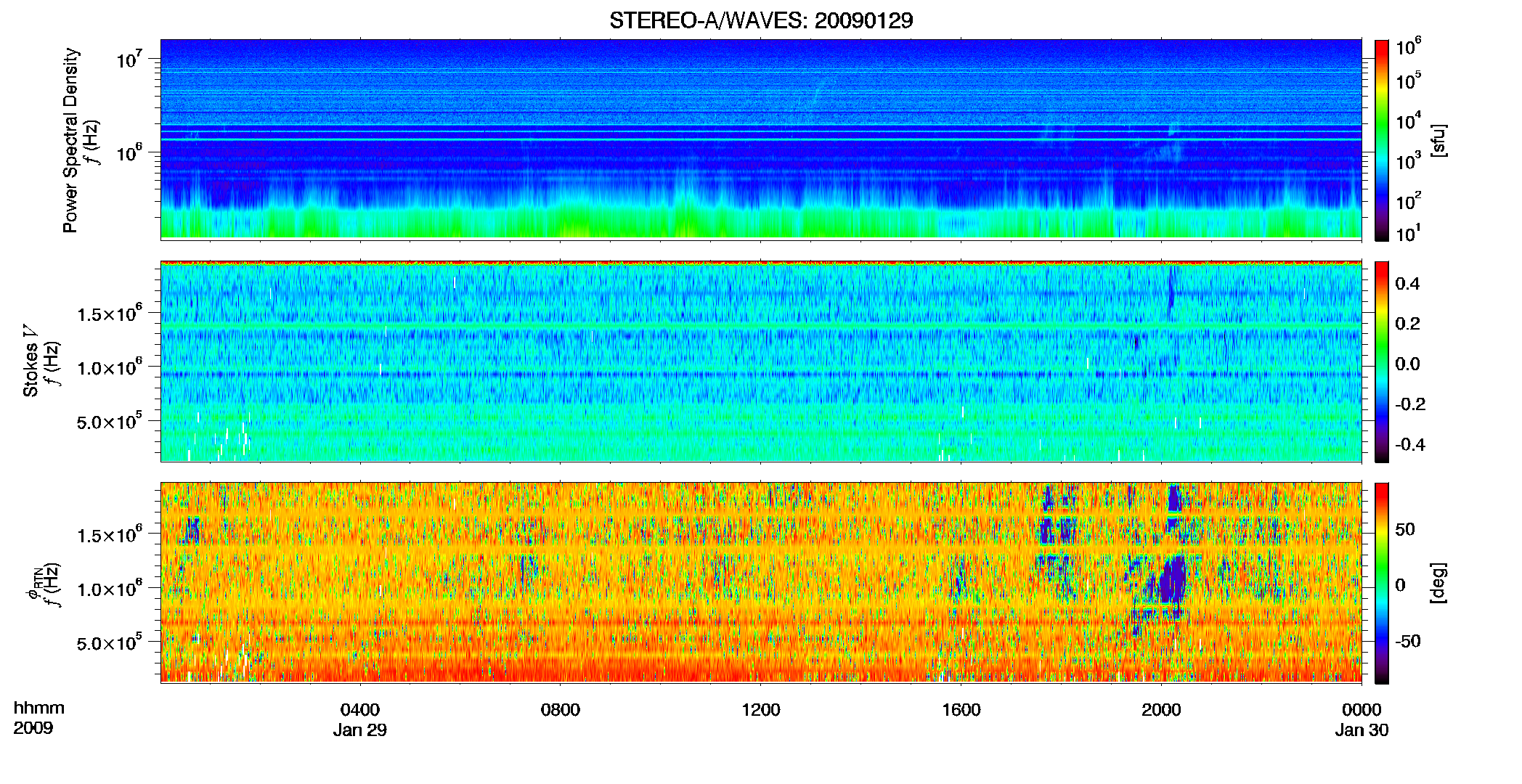Click inside the Power Spectral Density spectrogram
Screen dimensions: 1522x784
coord(761,139)
